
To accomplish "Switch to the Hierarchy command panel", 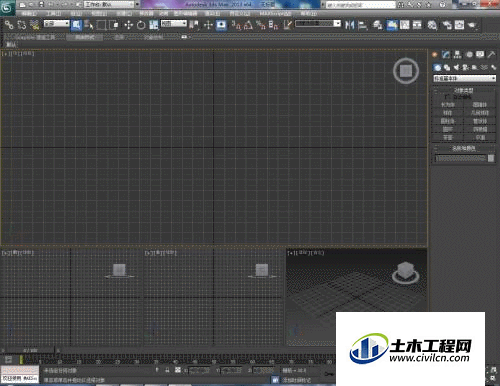I will (x=457, y=54).
